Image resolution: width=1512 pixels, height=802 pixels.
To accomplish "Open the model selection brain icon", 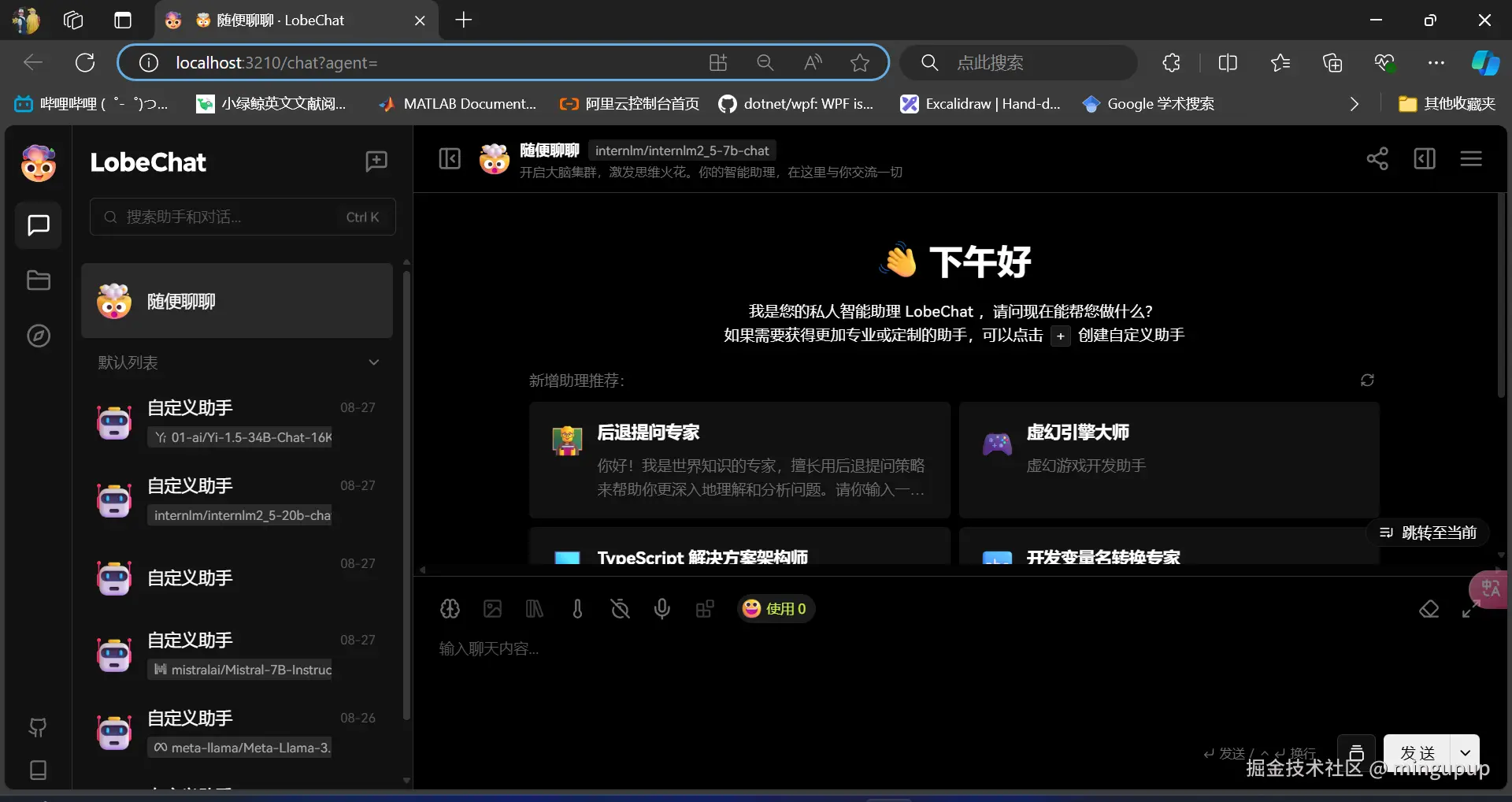I will click(450, 608).
